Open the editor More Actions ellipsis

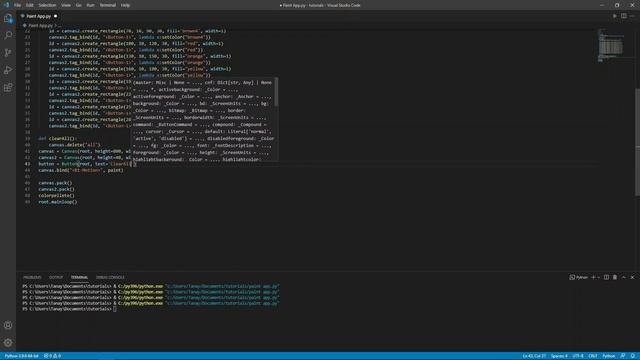(632, 16)
